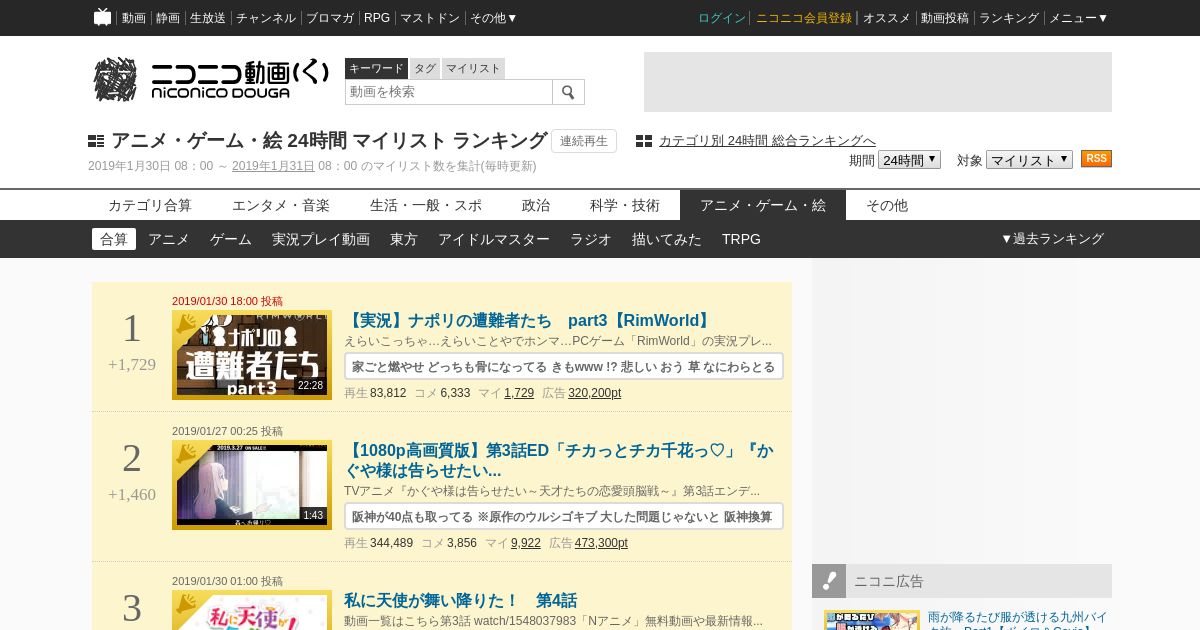The width and height of the screenshot is (1200, 630).
Task: Select the 東方 subcategory
Action: click(x=404, y=239)
